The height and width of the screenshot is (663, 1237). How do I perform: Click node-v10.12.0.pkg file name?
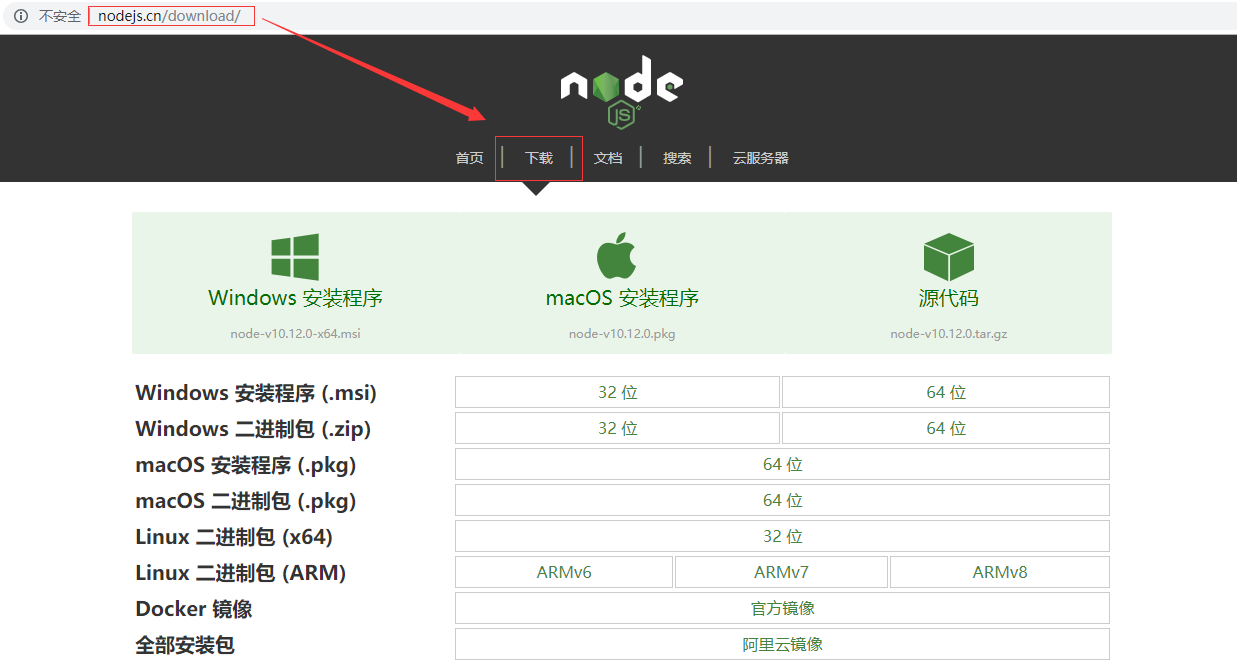622,333
